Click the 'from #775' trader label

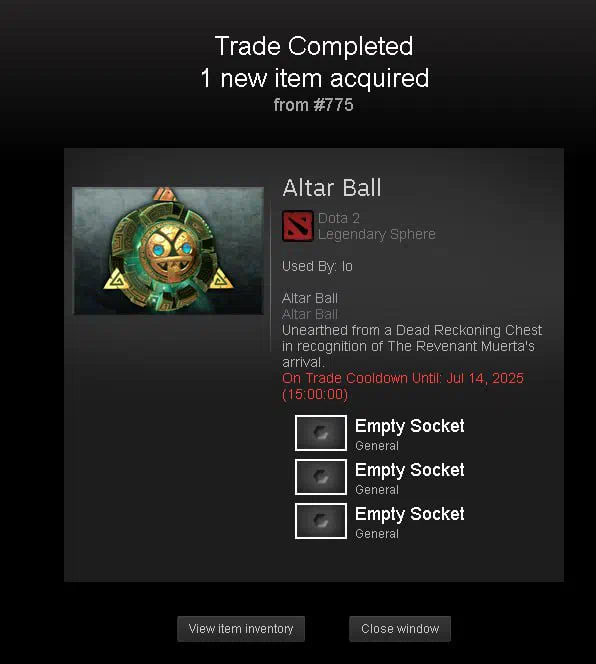pos(313,105)
